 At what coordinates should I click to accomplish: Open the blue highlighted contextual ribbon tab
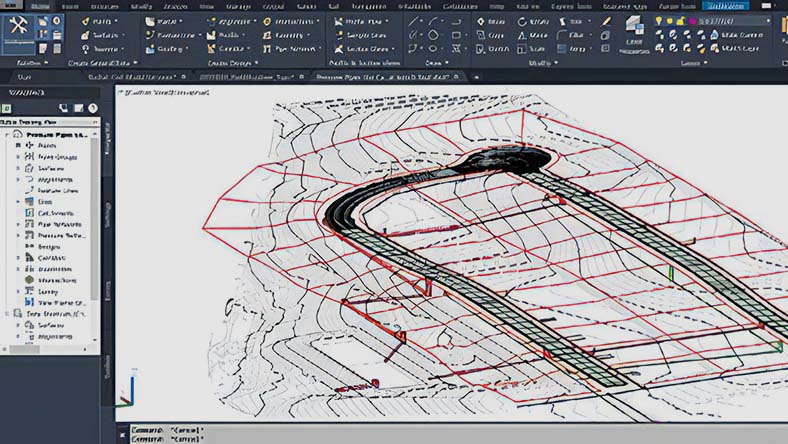pyautogui.click(x=725, y=6)
